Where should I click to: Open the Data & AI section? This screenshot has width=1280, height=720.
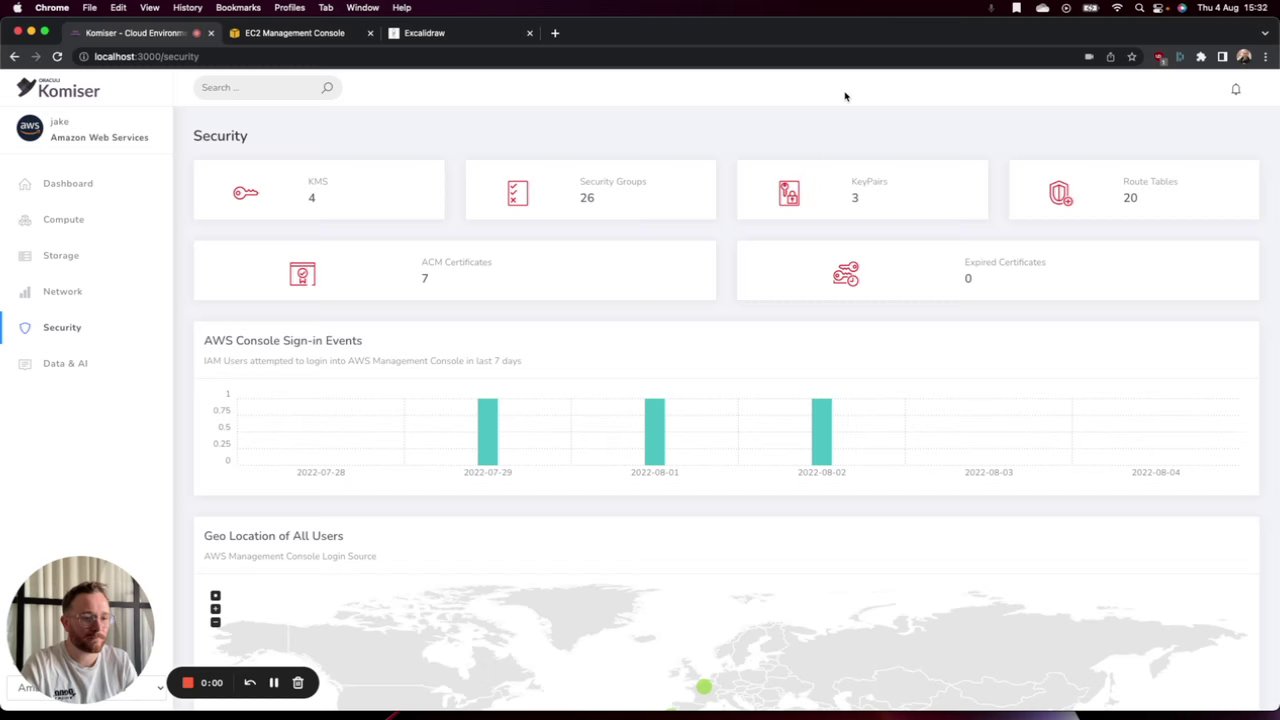(65, 363)
